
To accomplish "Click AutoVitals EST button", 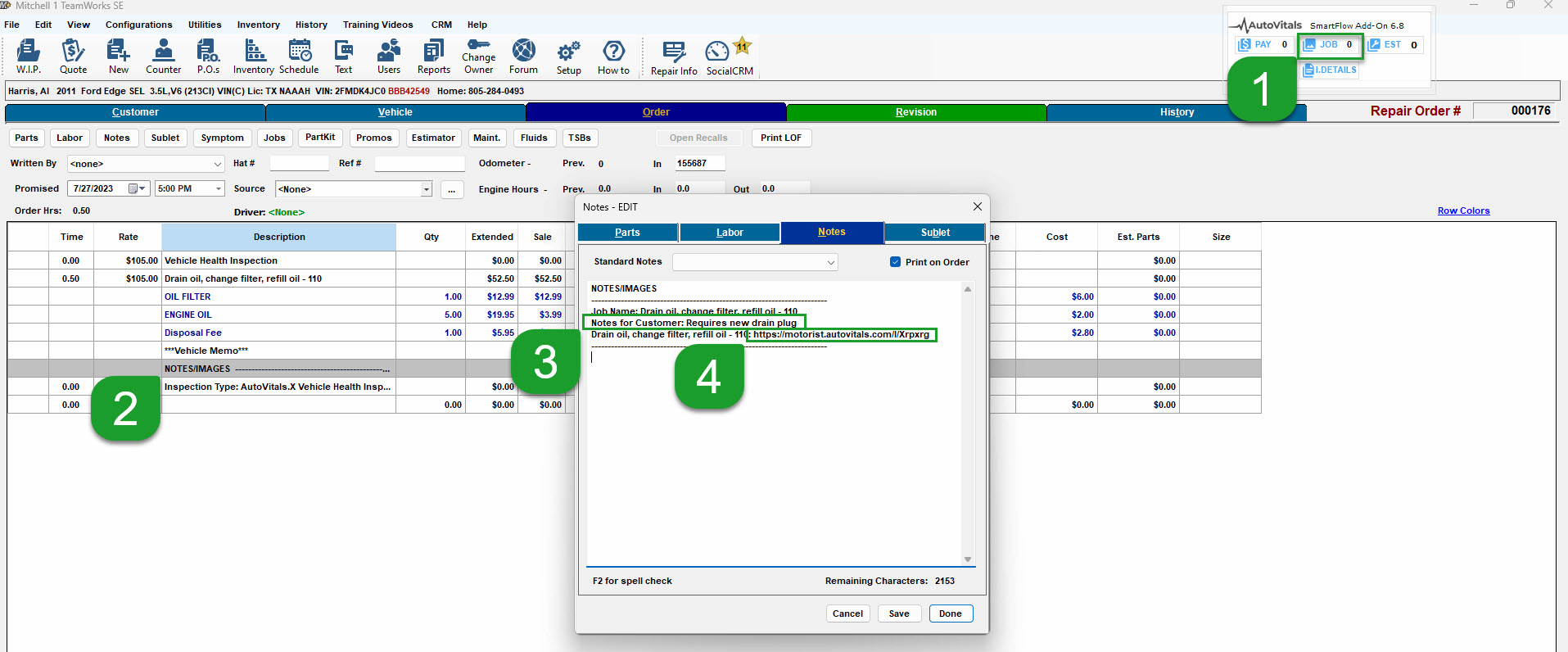I will (x=1394, y=45).
